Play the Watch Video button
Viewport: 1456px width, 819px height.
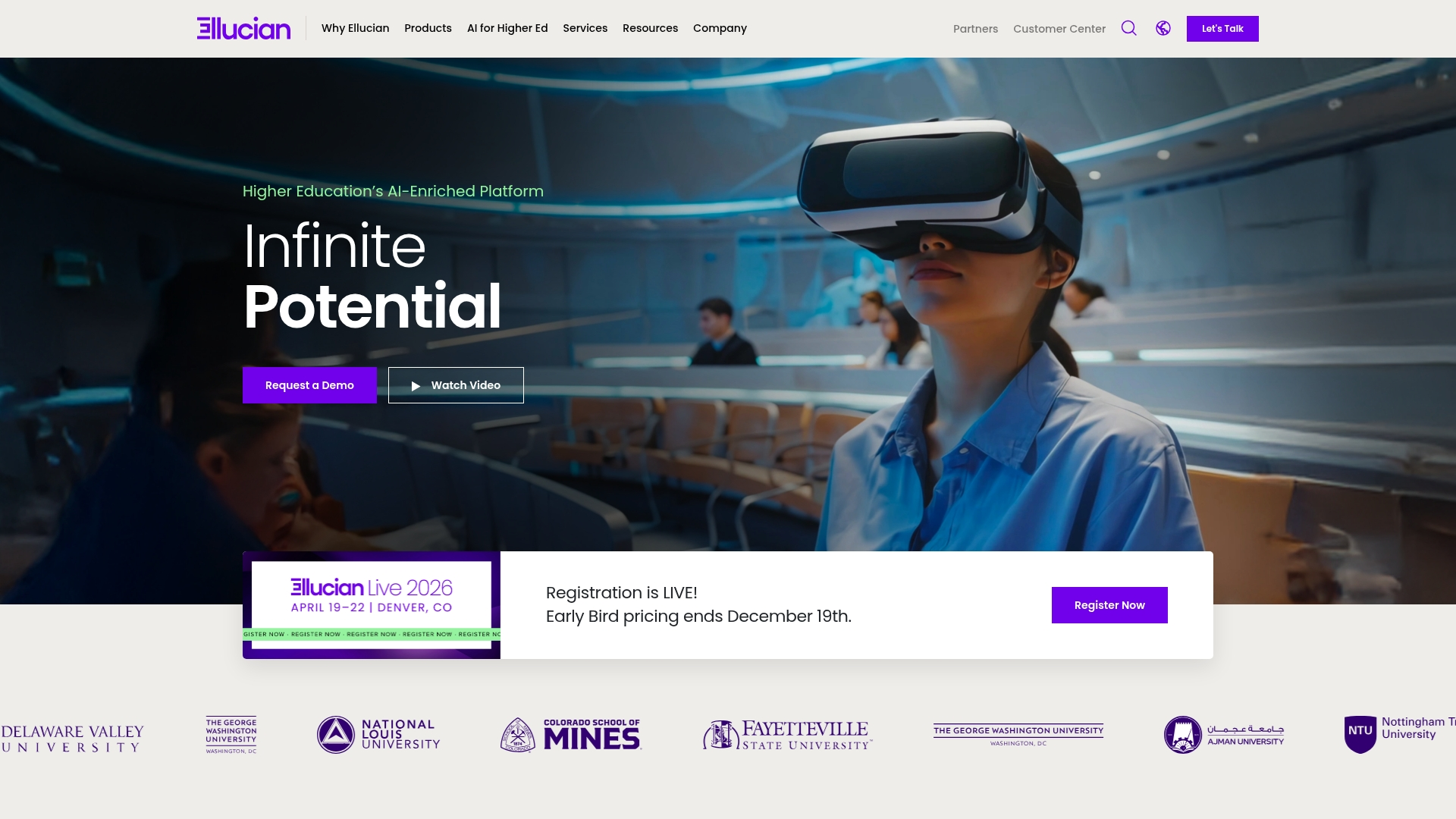[x=456, y=385]
